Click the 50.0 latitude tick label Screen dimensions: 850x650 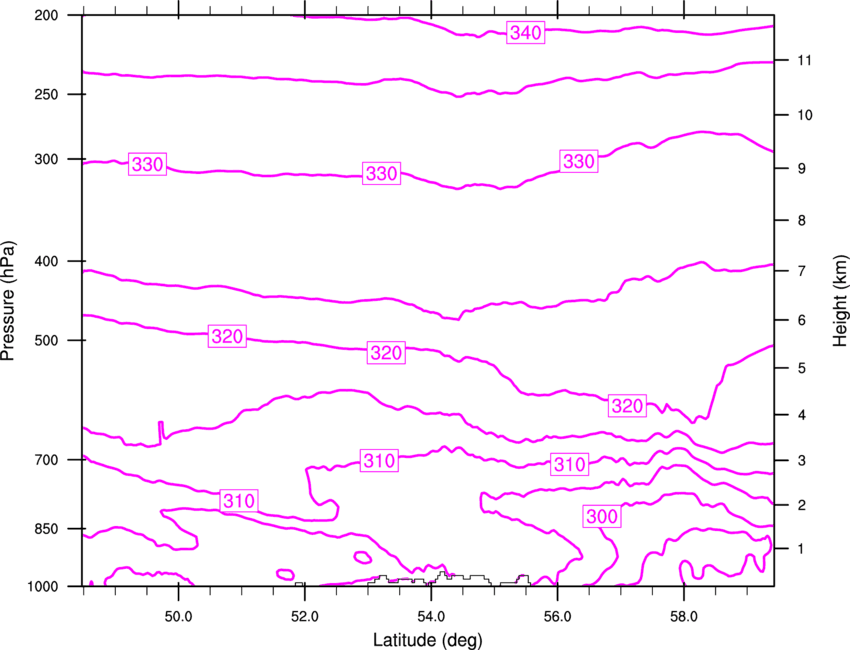pos(178,617)
